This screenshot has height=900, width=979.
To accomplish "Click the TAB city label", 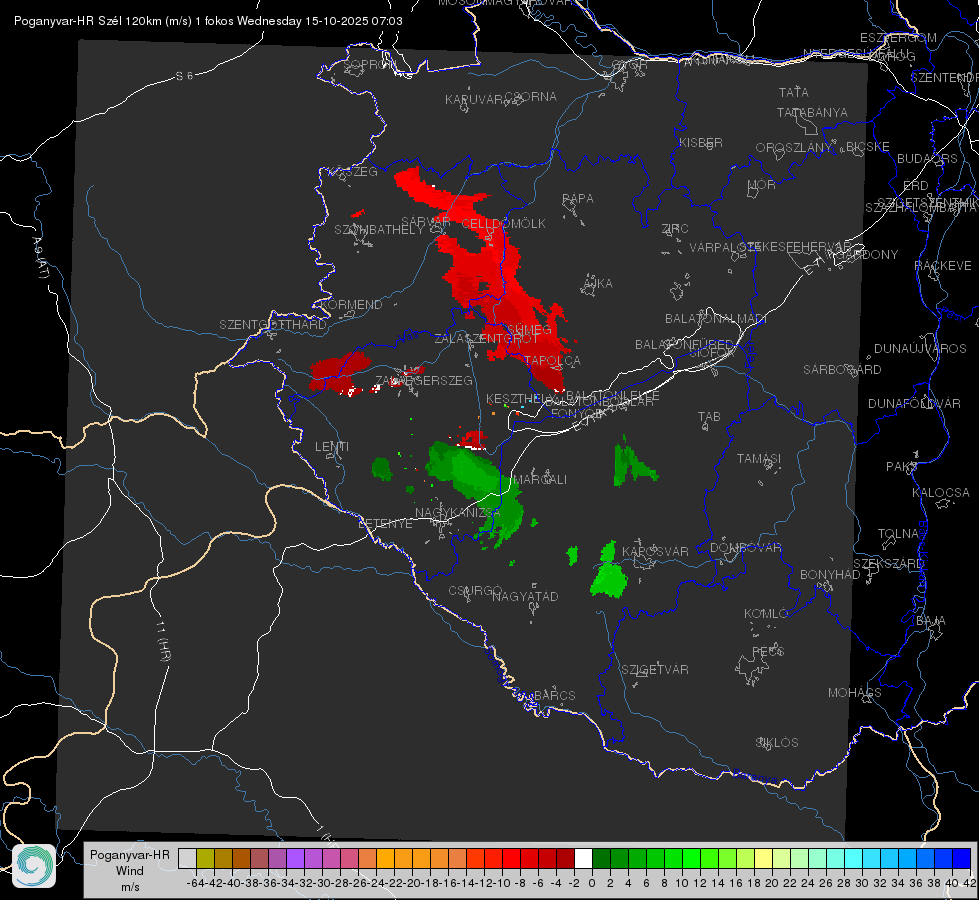I will coord(709,417).
